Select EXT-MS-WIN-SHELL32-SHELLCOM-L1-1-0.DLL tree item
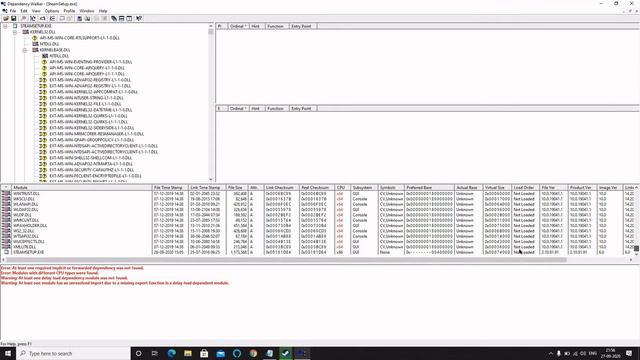This screenshot has height=360, width=640. click(91, 158)
